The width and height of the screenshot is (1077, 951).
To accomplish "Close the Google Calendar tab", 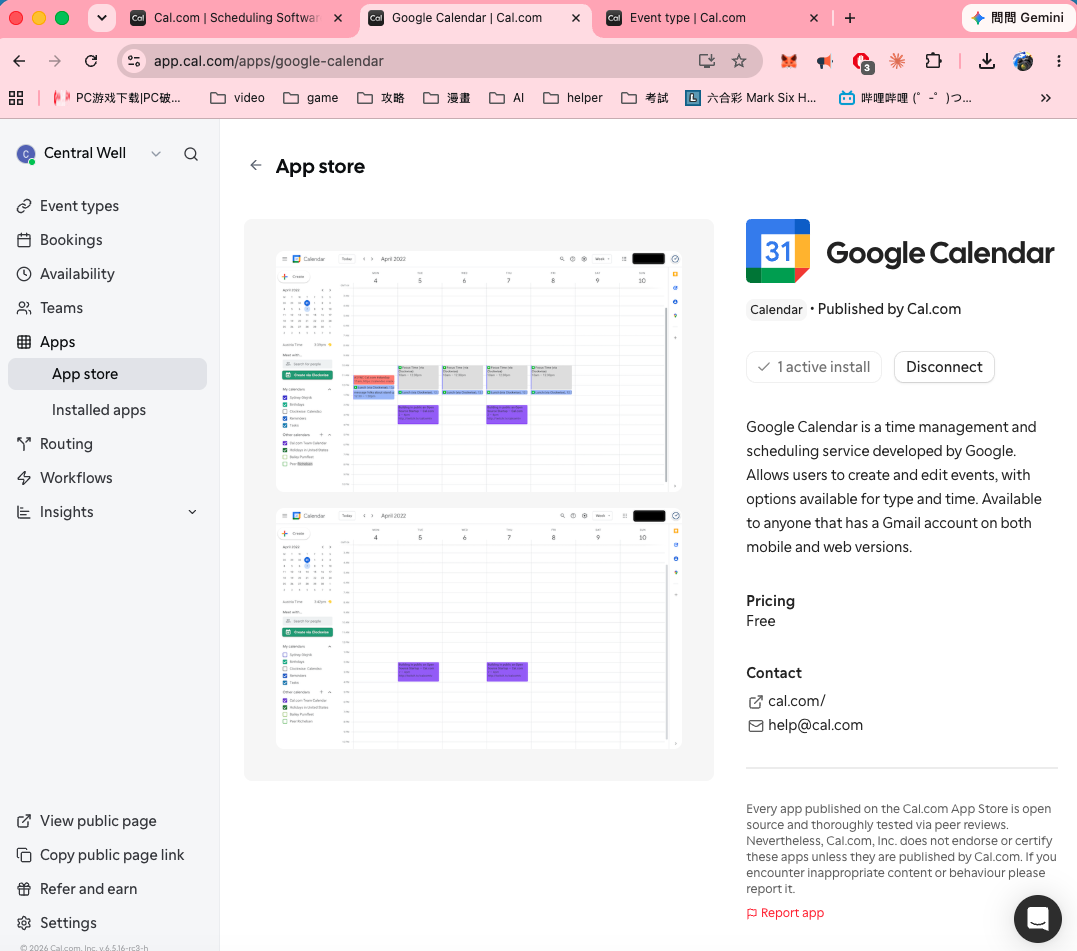I will (576, 18).
